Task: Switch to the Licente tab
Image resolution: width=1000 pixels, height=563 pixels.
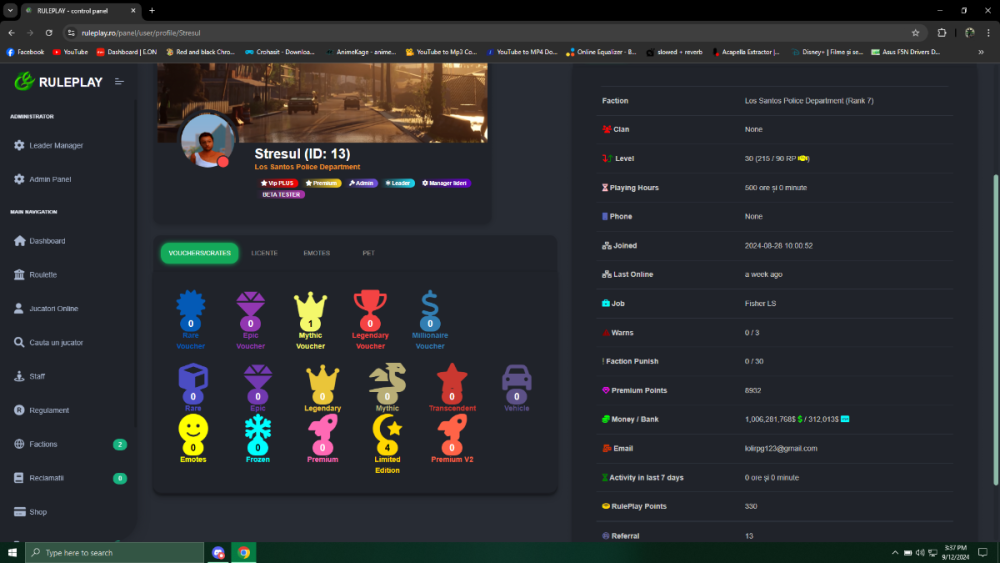Action: (264, 253)
